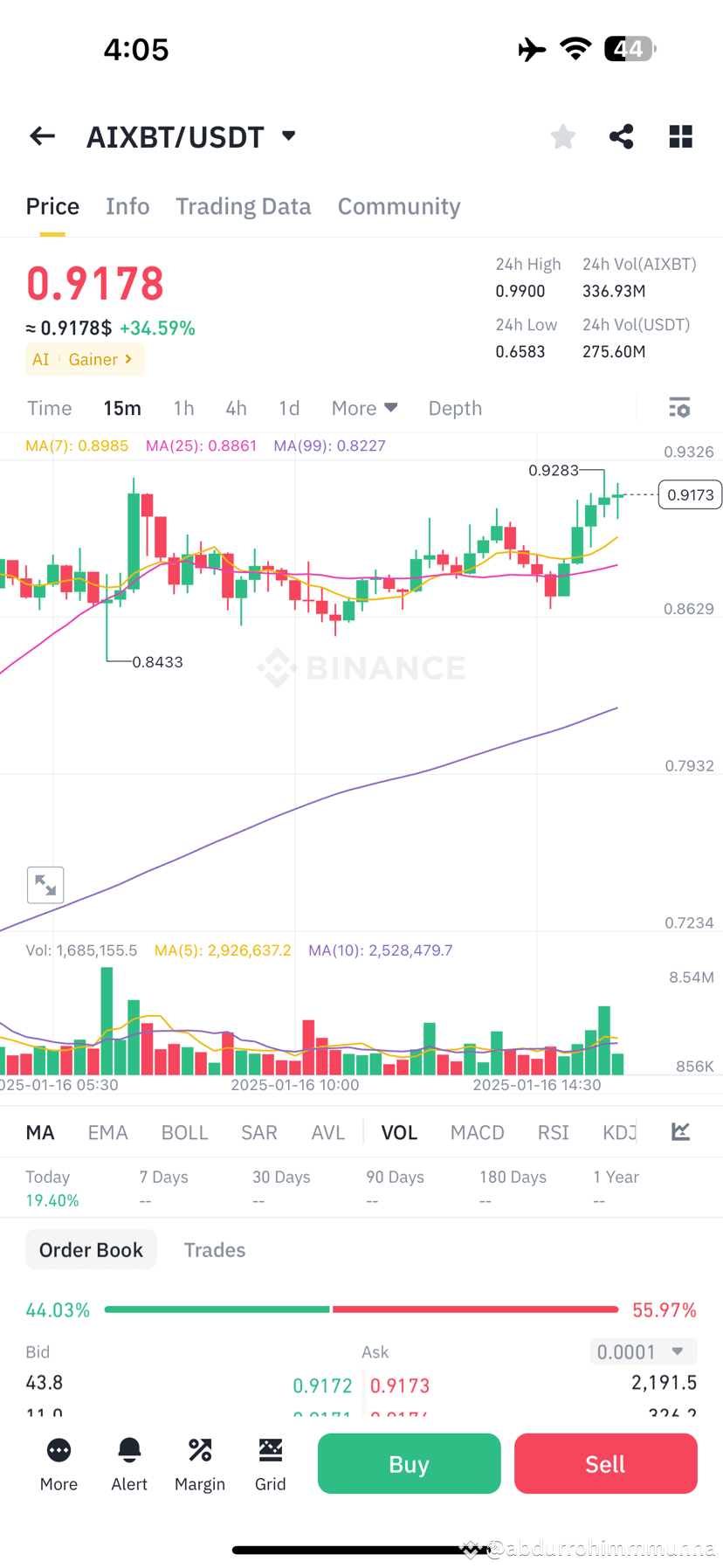723x1568 pixels.
Task: Open the AIXBT/USDT pair selector dropdown
Action: [x=191, y=136]
